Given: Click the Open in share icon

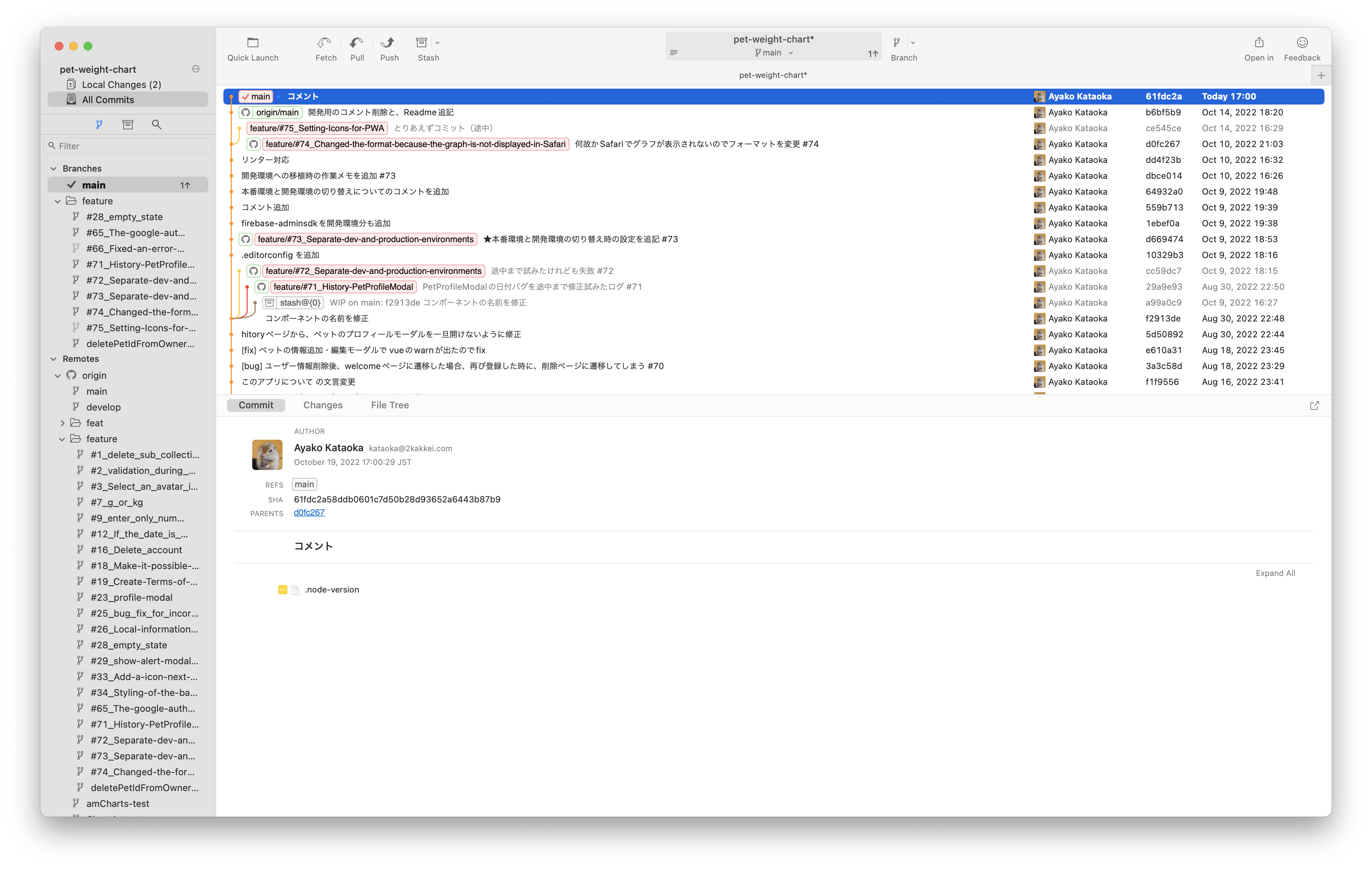Looking at the screenshot, I should point(1259,43).
